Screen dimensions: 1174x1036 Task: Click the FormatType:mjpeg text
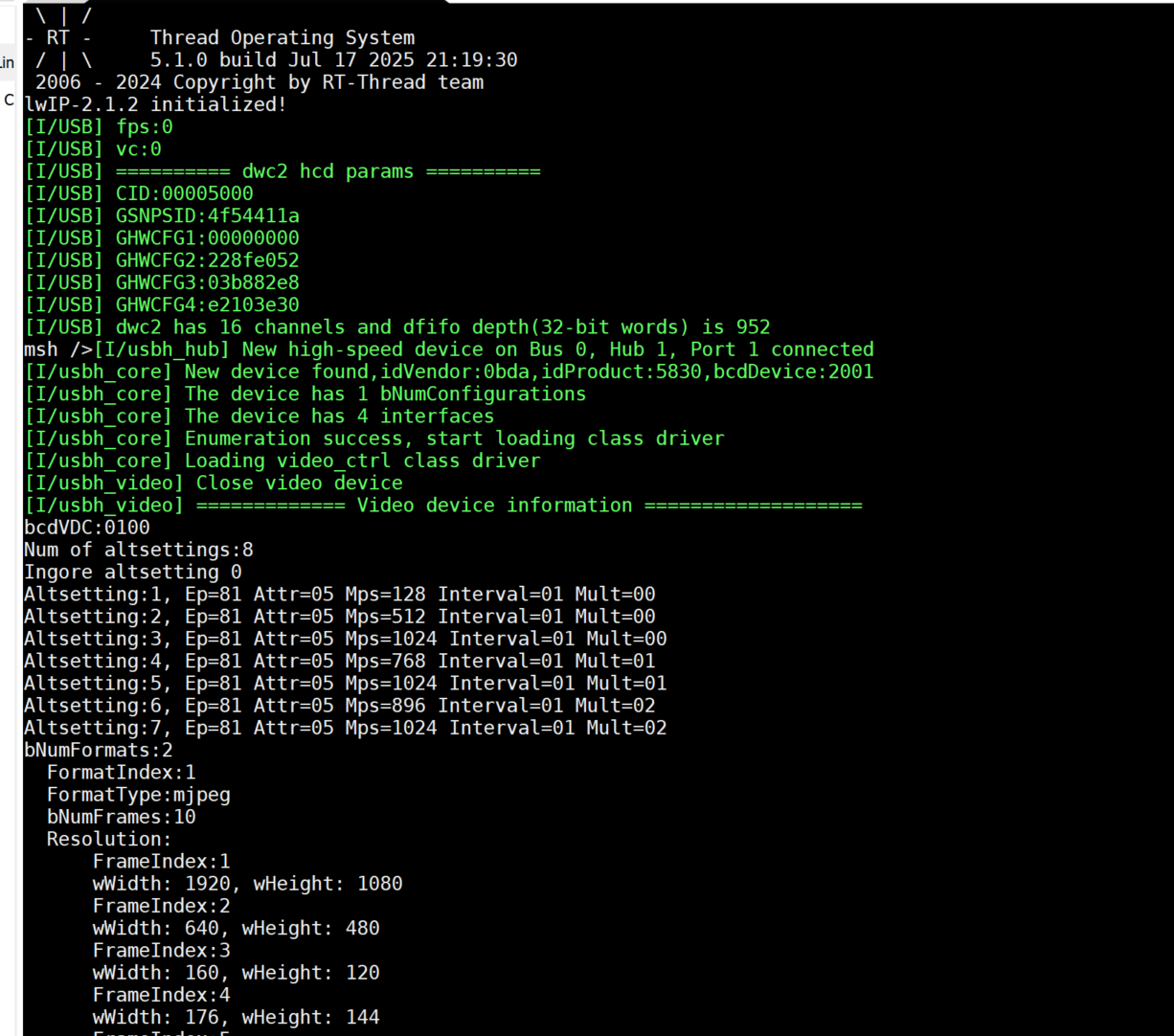[x=138, y=794]
